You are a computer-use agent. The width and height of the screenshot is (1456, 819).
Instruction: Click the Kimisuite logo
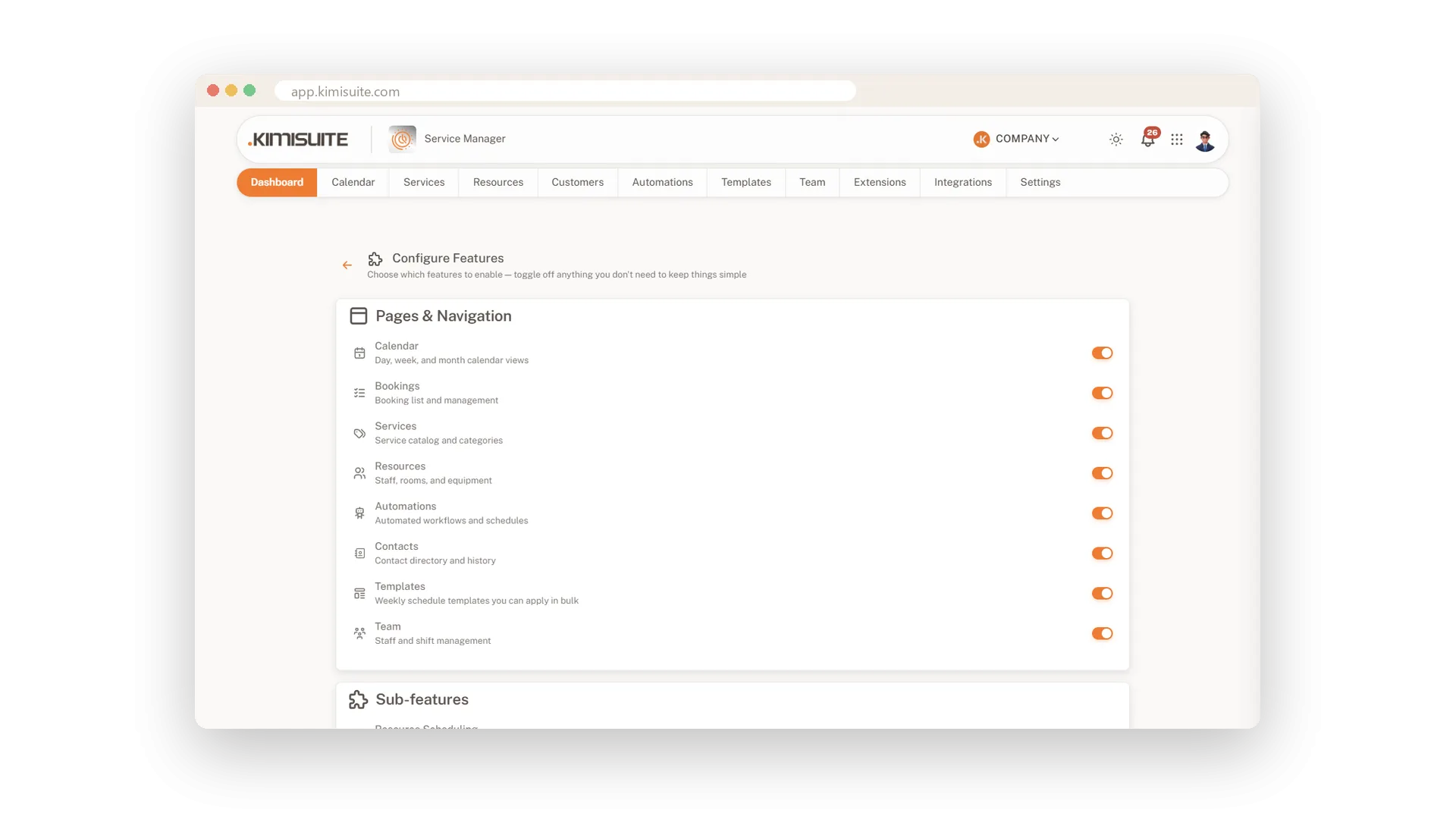coord(298,140)
